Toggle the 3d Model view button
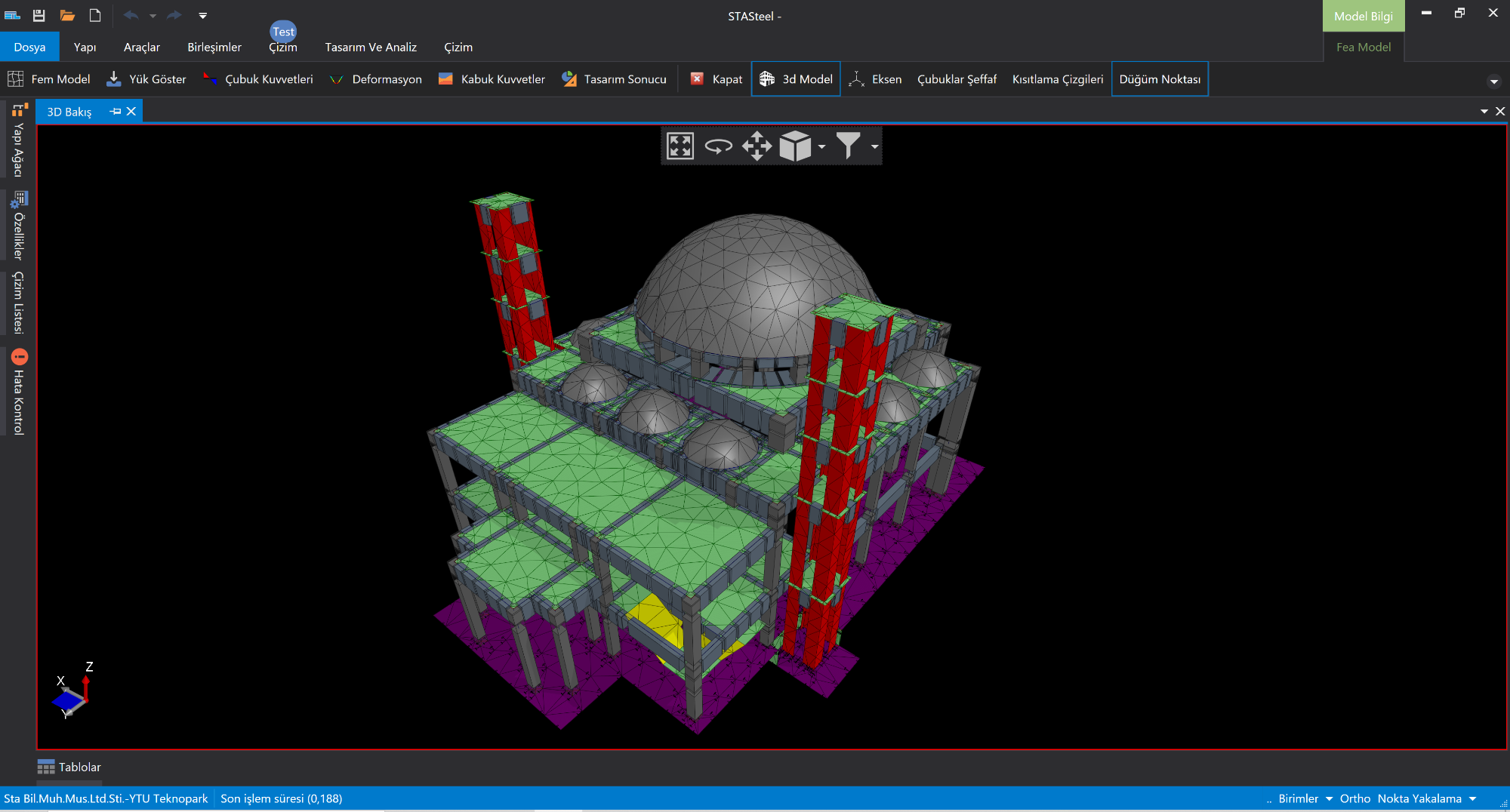The height and width of the screenshot is (812, 1510). click(796, 79)
